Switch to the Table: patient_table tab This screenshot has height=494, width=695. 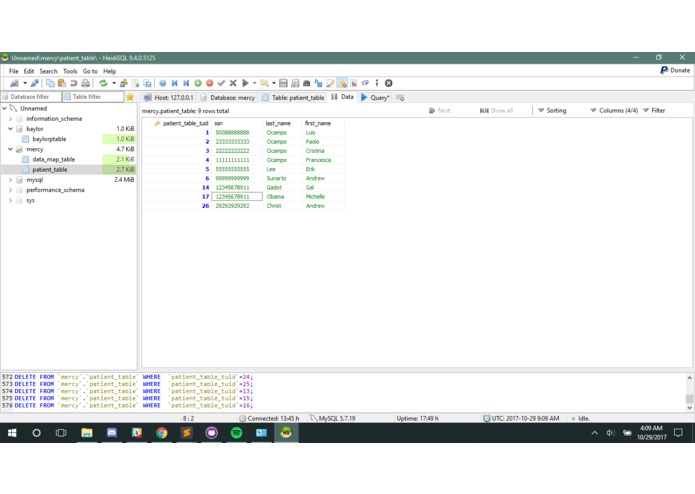293,97
